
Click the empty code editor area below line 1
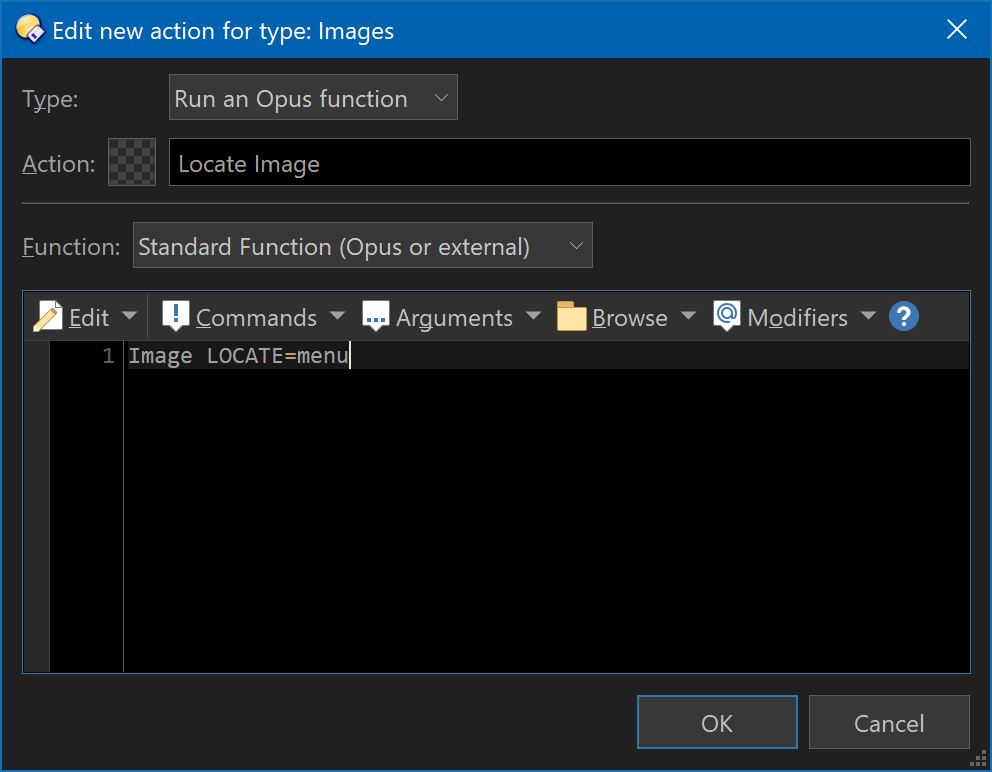546,520
